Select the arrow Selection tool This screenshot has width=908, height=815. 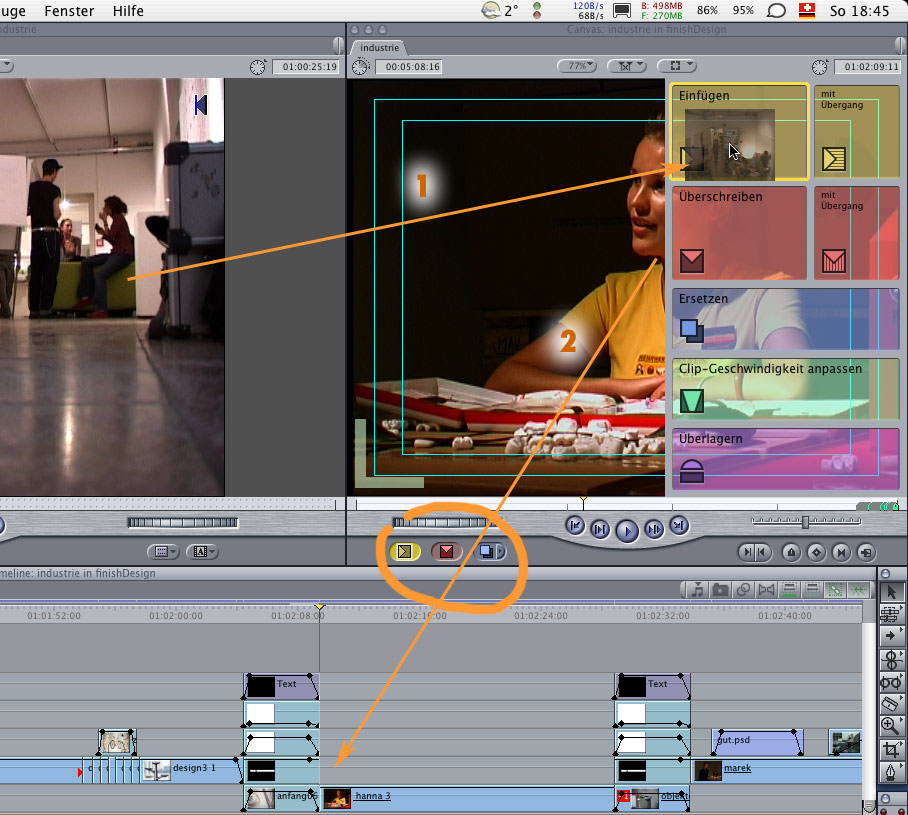(x=891, y=593)
